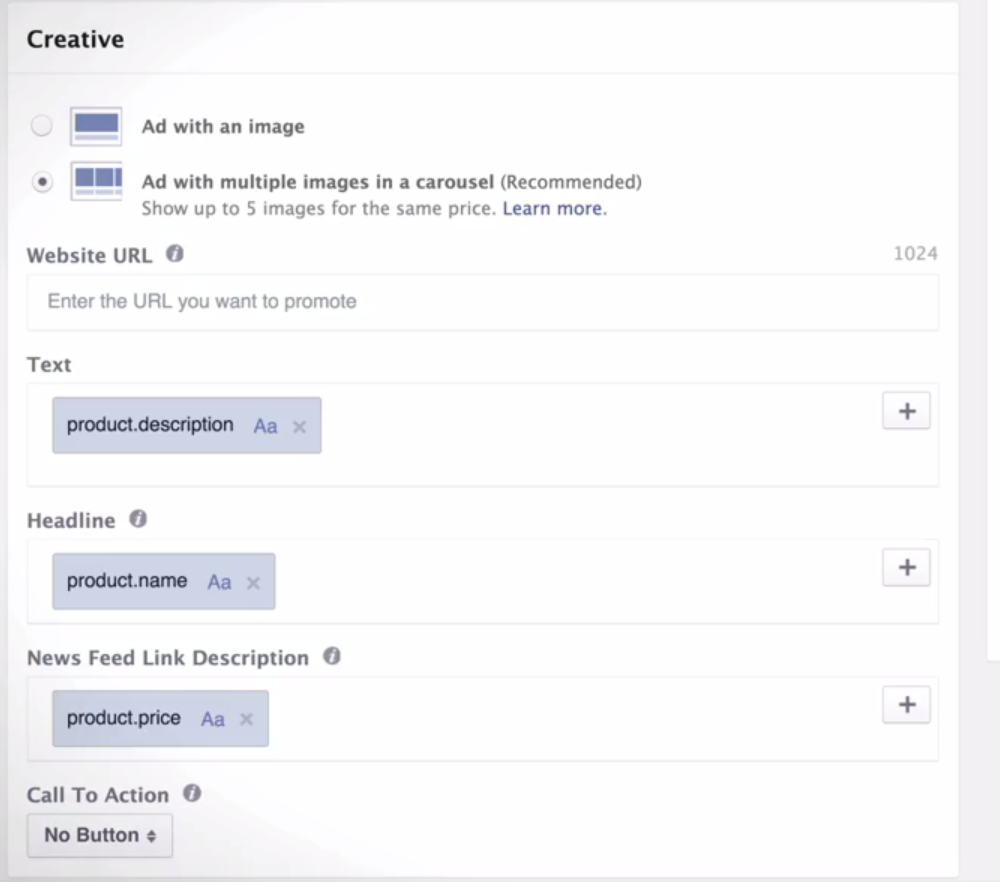Click the carousel ad format icon

[96, 183]
